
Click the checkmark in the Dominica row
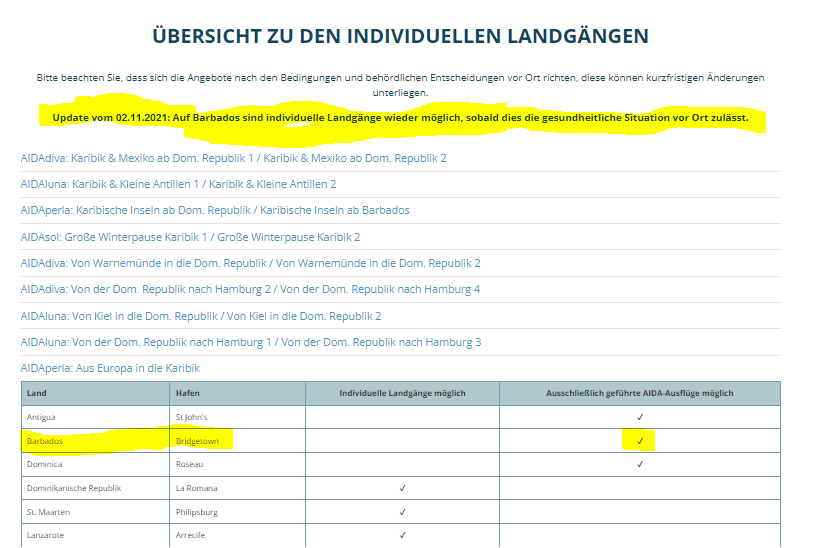[x=640, y=464]
